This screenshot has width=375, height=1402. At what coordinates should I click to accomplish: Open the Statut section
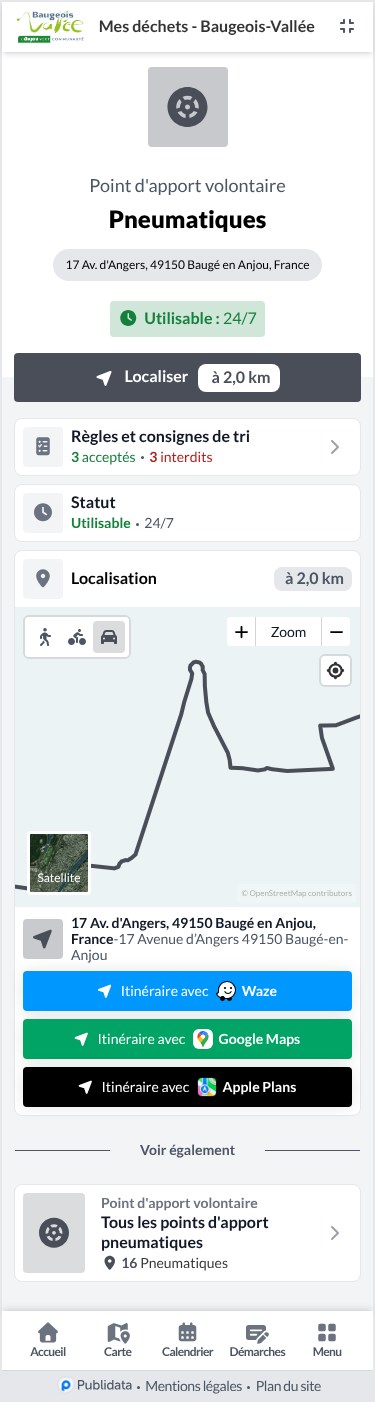(x=187, y=512)
